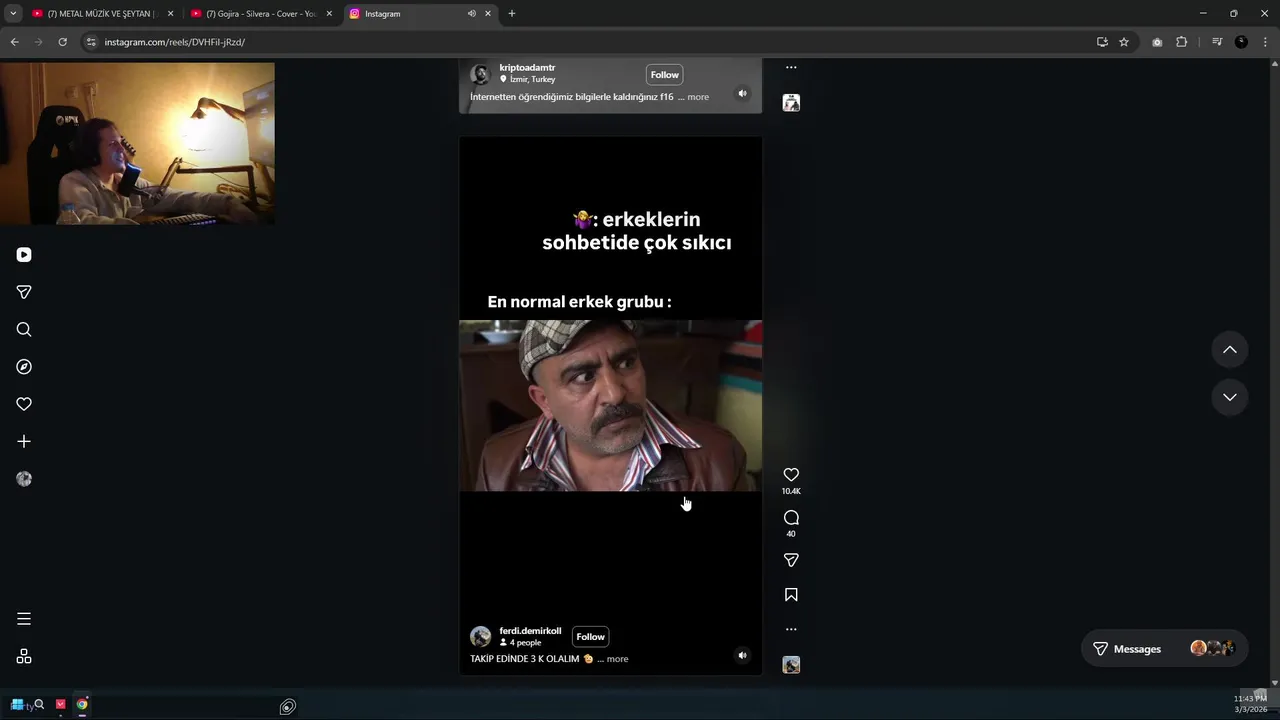Expand the kriptoadamtr caption with more

tap(698, 97)
